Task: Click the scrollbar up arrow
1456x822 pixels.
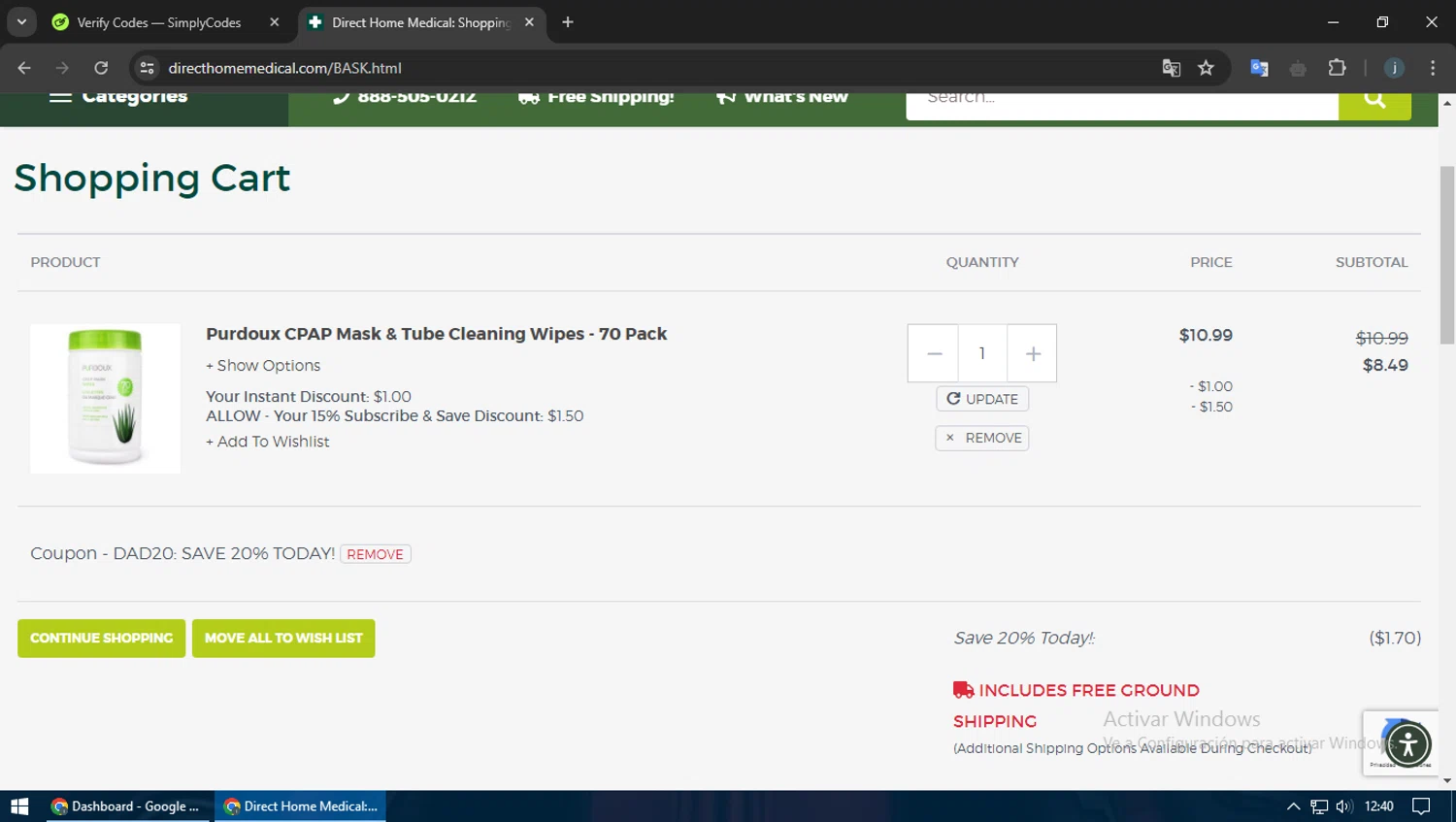Action: 1447,101
